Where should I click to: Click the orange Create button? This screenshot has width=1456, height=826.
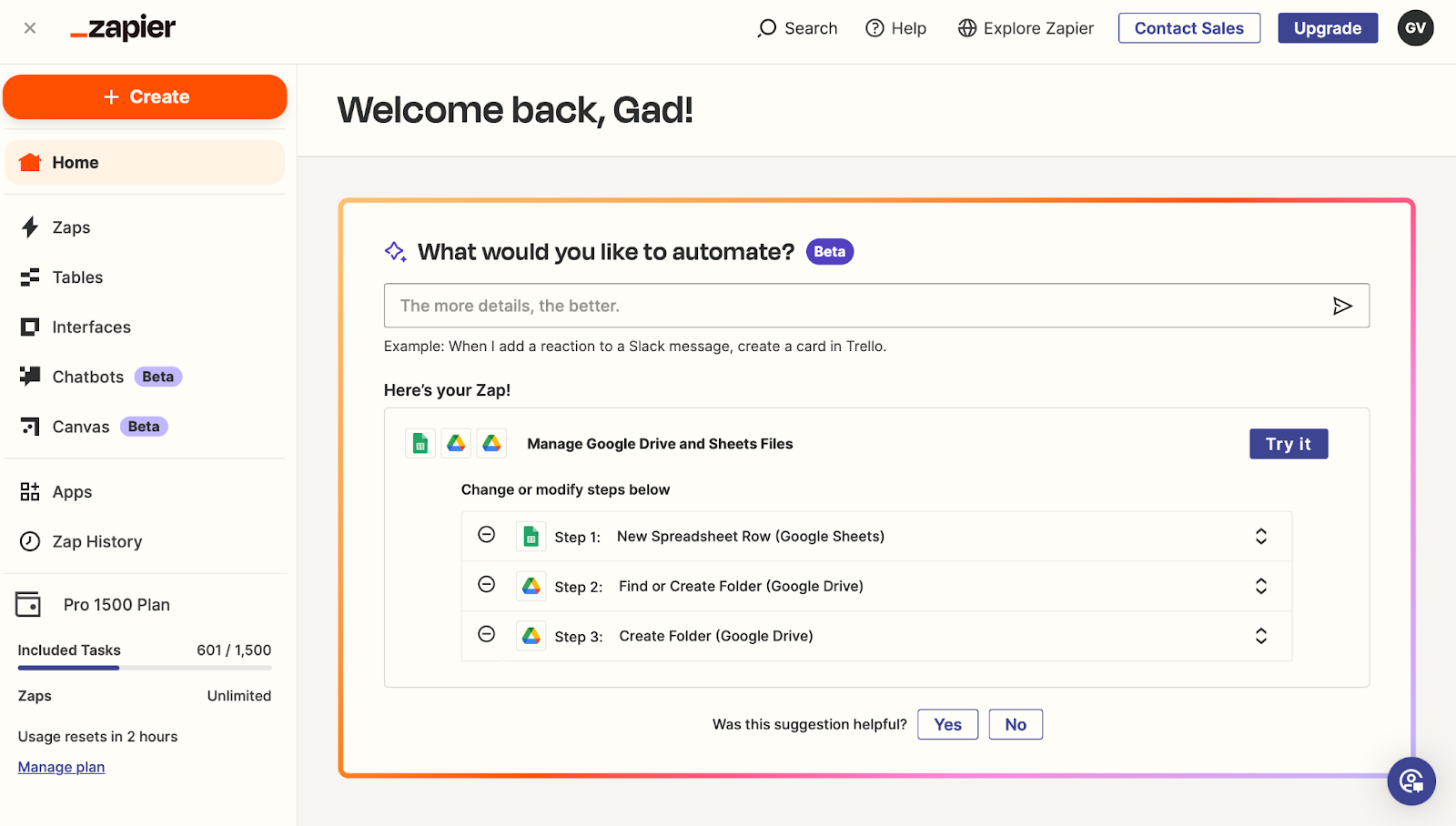click(x=145, y=96)
